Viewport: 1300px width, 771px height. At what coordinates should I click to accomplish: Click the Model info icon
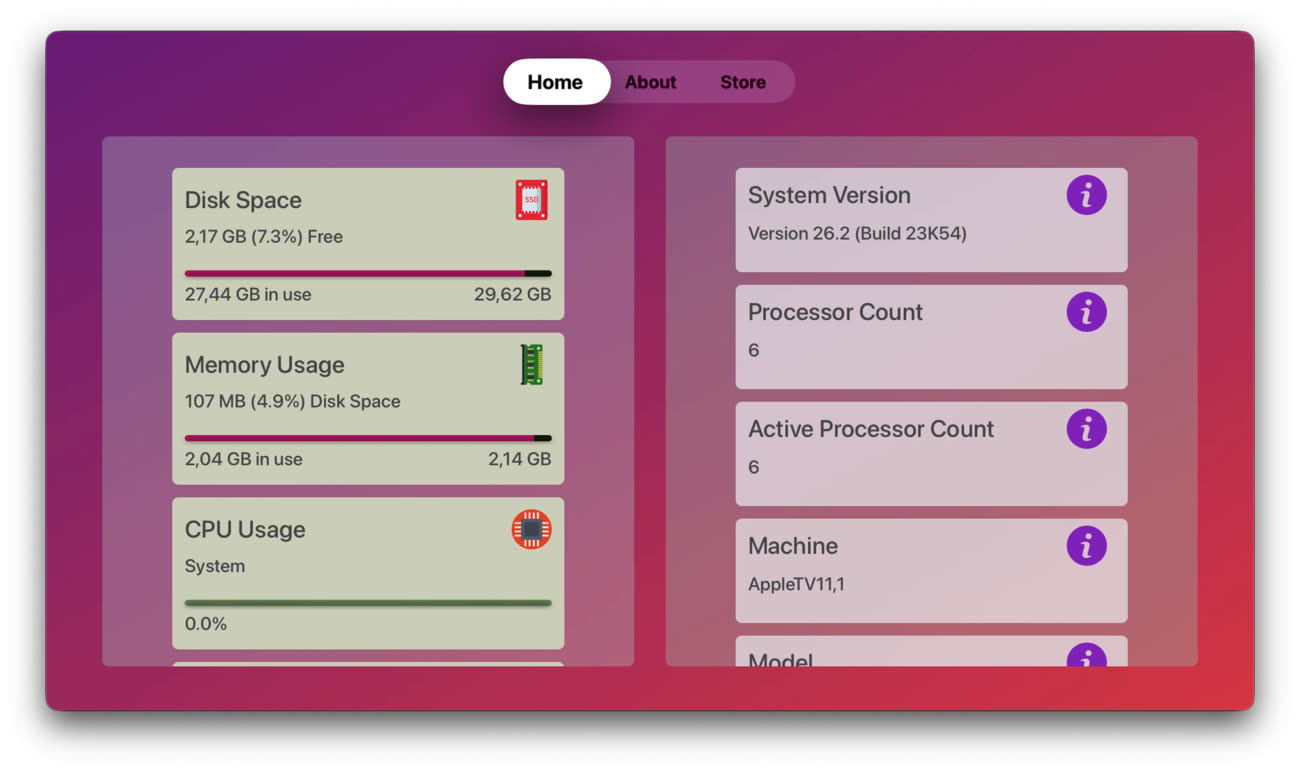[x=1086, y=656]
